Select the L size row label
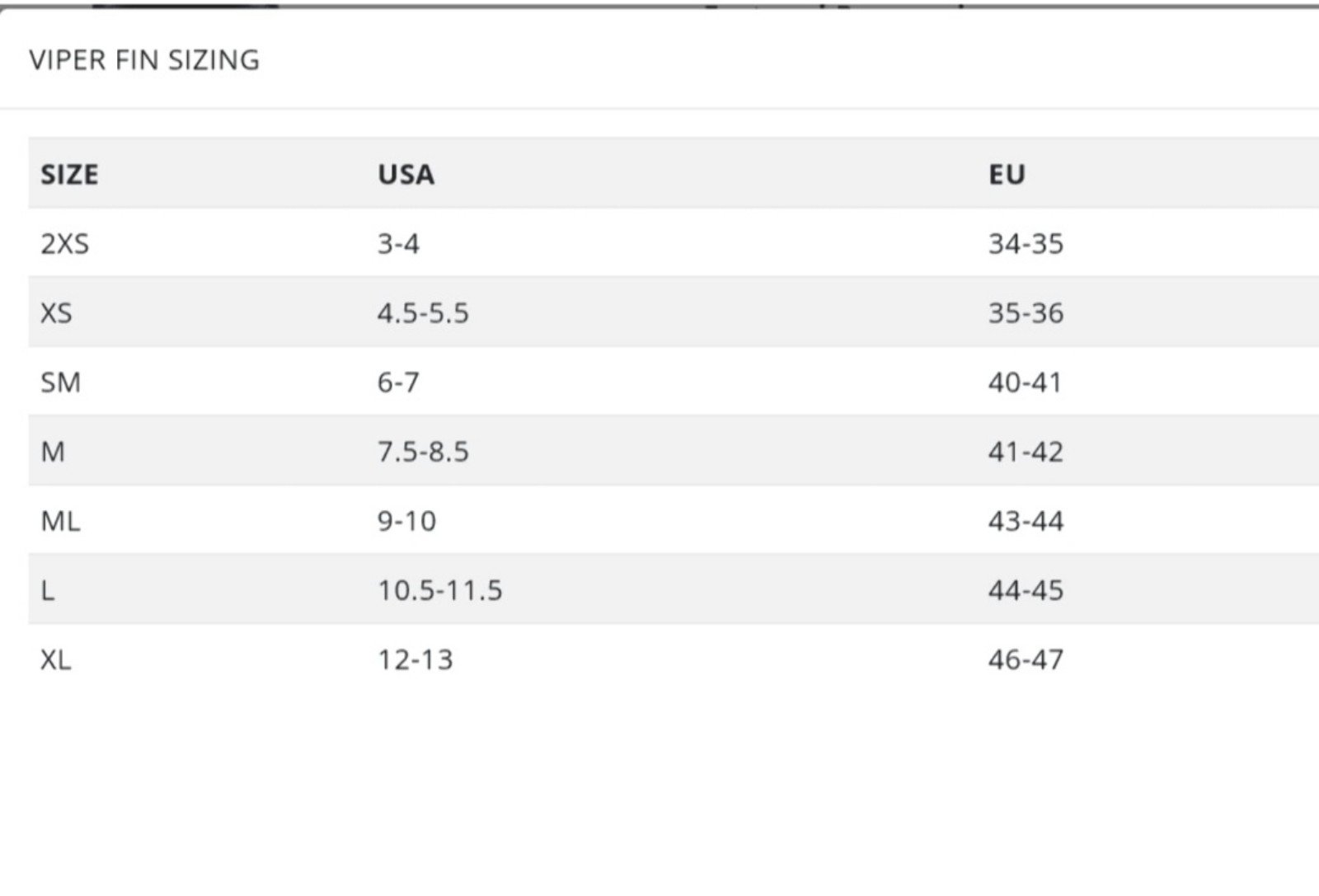The image size is (1319, 896). click(48, 590)
